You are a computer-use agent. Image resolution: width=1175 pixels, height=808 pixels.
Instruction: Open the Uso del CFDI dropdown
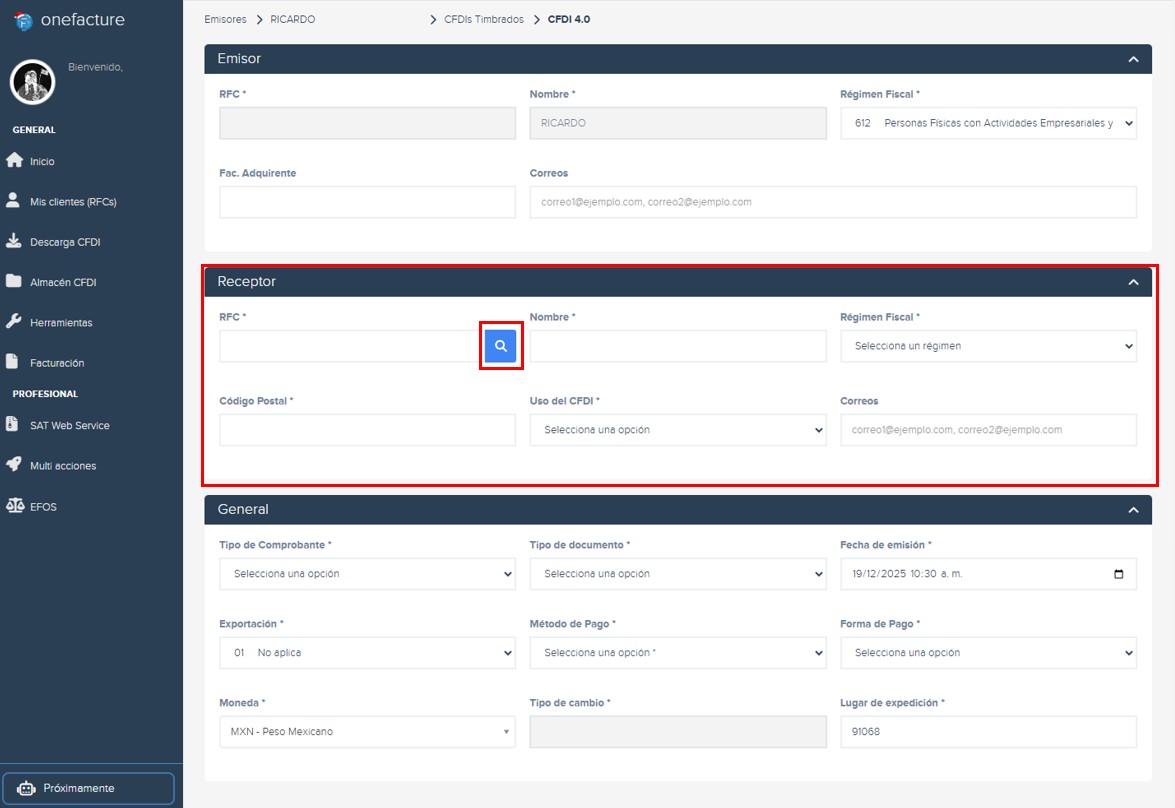677,430
